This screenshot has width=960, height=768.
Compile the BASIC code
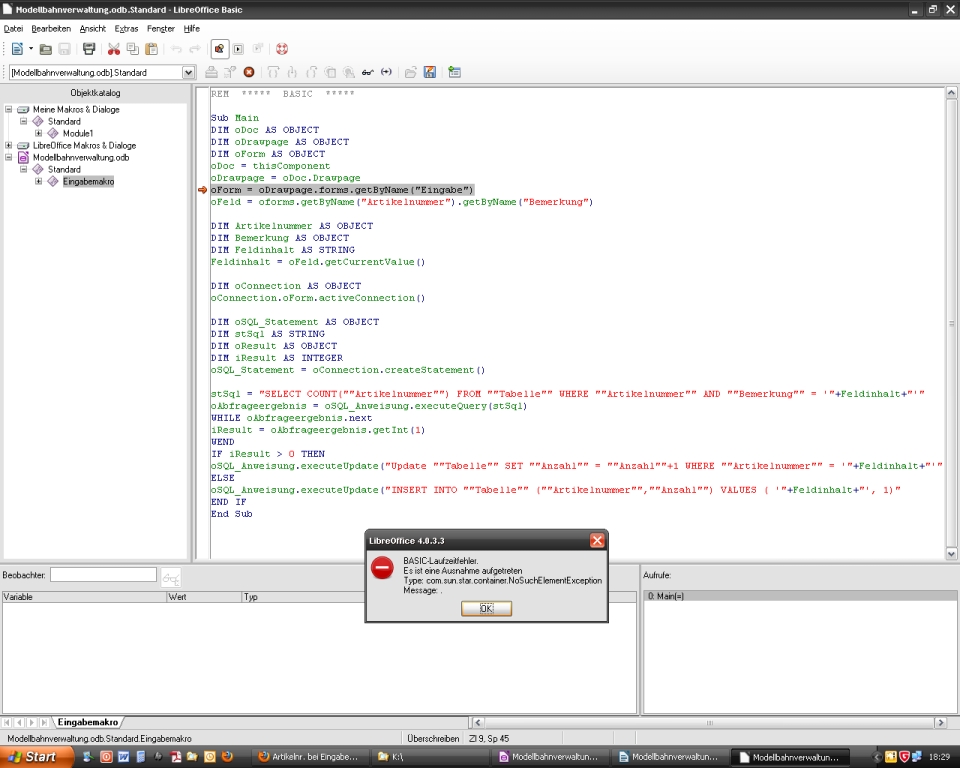[211, 72]
